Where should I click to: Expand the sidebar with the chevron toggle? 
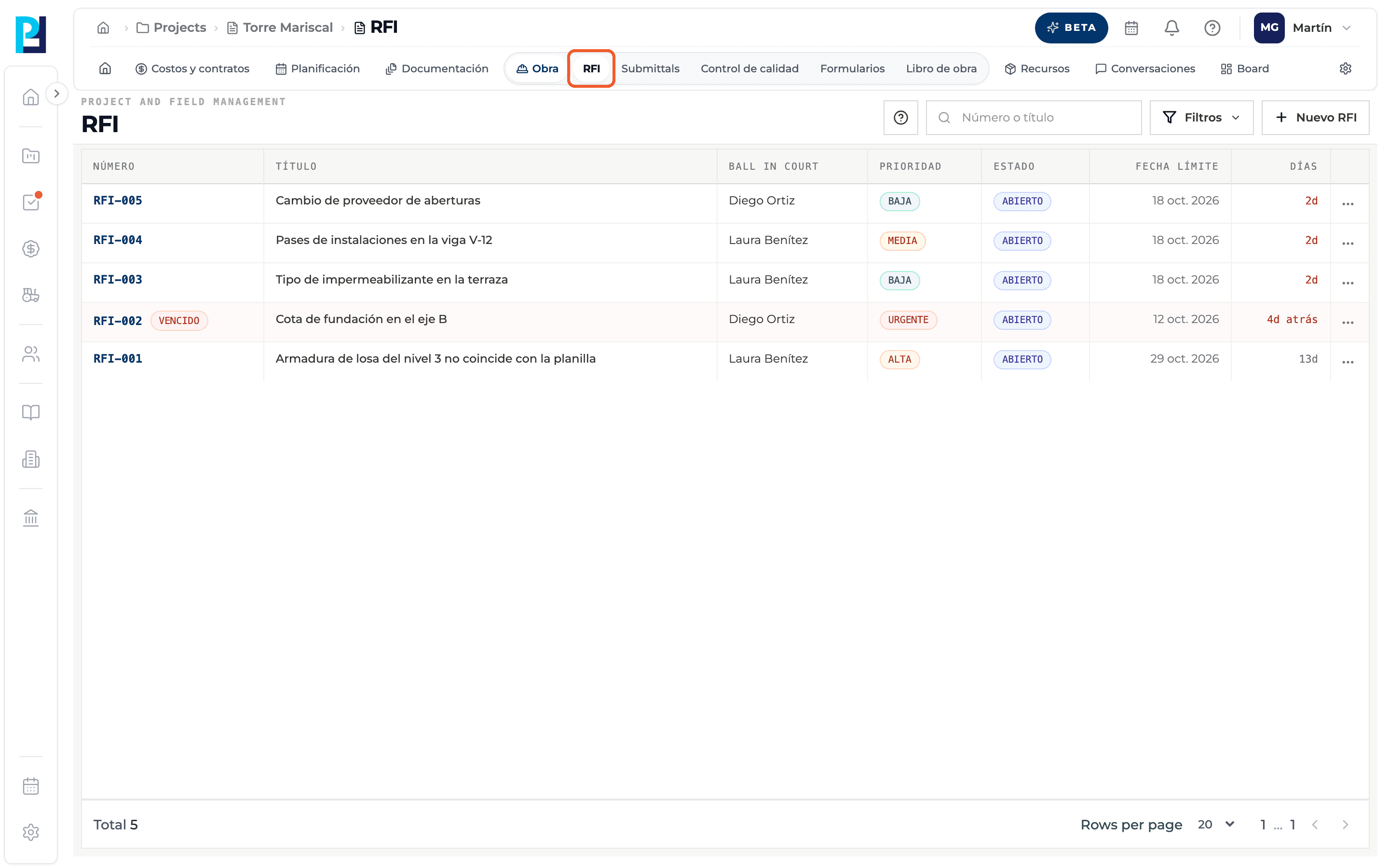[56, 94]
